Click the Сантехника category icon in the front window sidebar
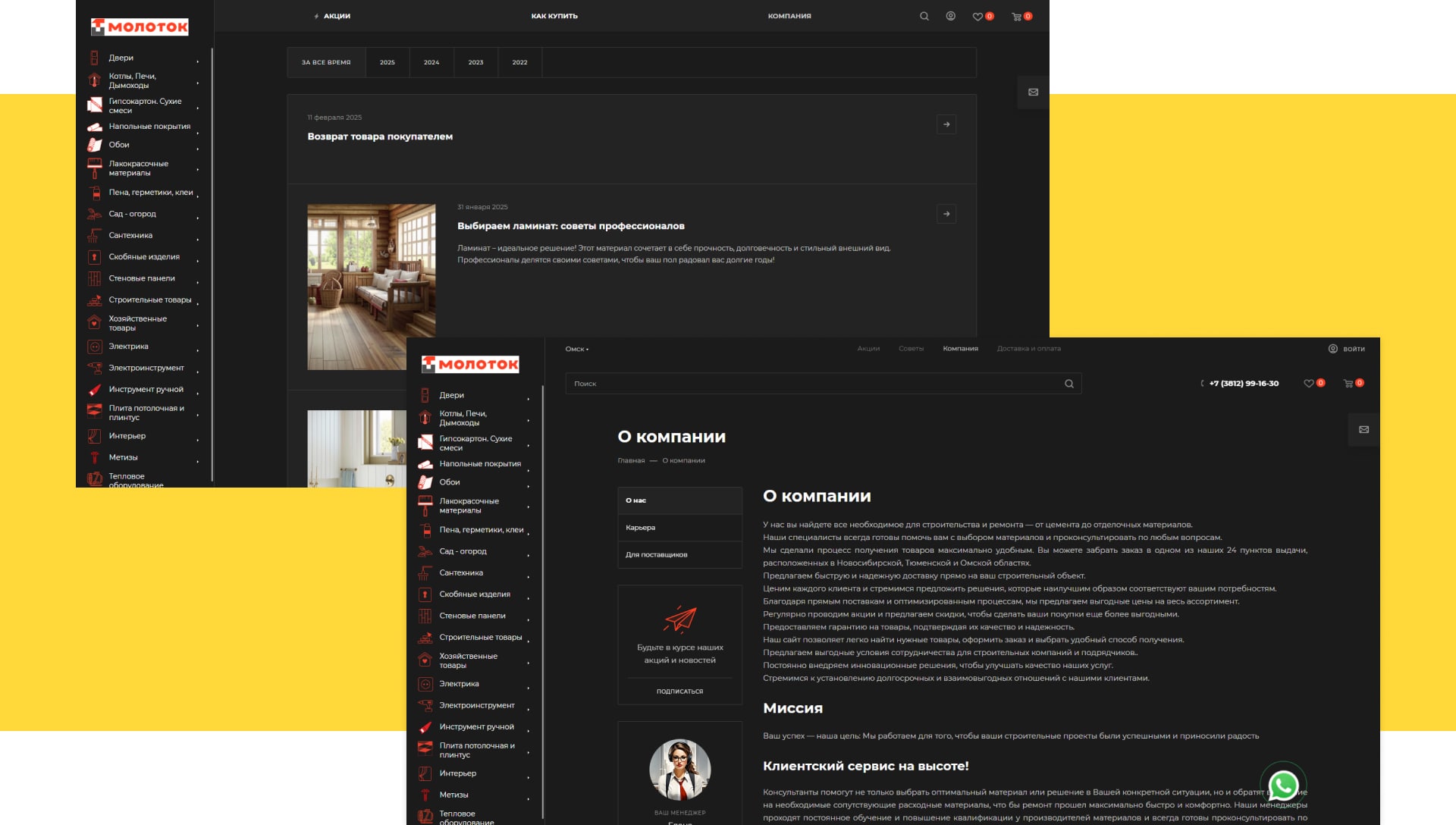Viewport: 1456px width, 825px height. (425, 573)
